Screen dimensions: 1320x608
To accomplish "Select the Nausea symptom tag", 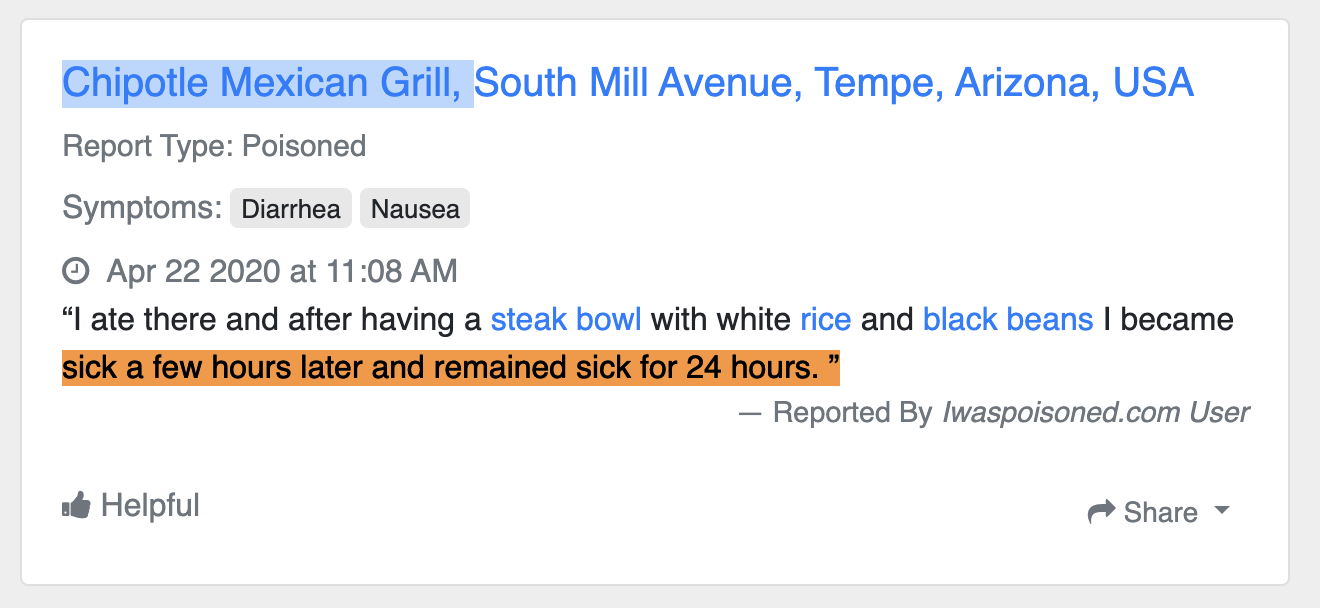I will pos(414,208).
